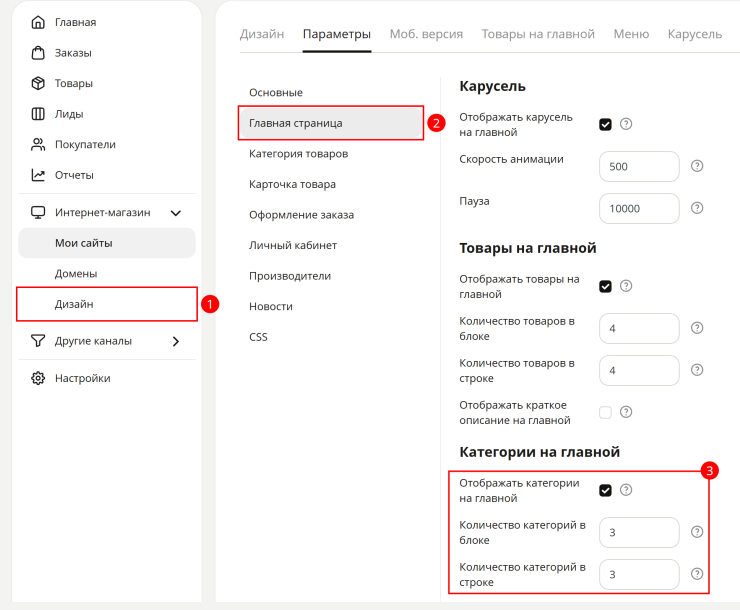This screenshot has height=610, width=740.
Task: Select the Параметры tab
Action: 336,34
